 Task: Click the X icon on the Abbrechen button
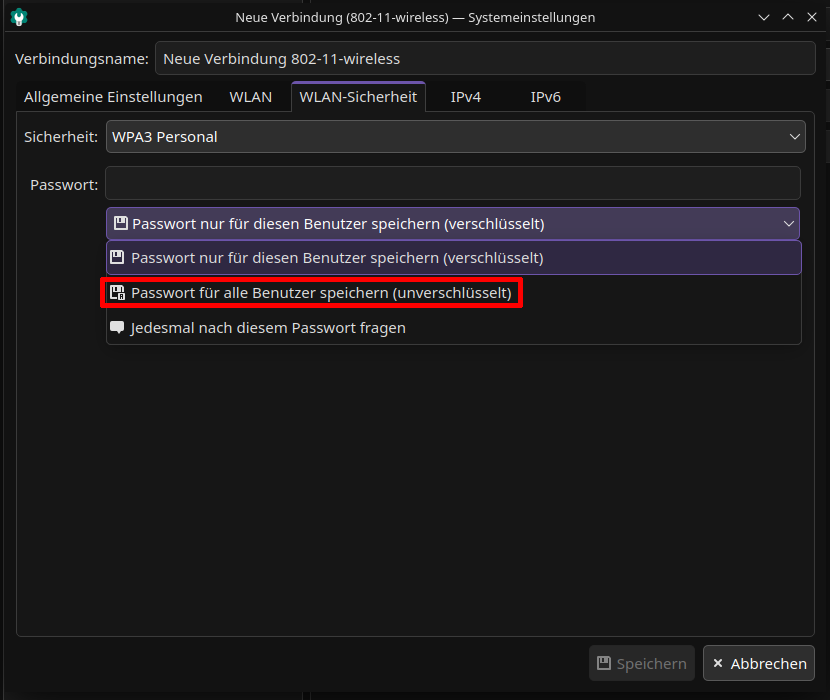point(718,664)
